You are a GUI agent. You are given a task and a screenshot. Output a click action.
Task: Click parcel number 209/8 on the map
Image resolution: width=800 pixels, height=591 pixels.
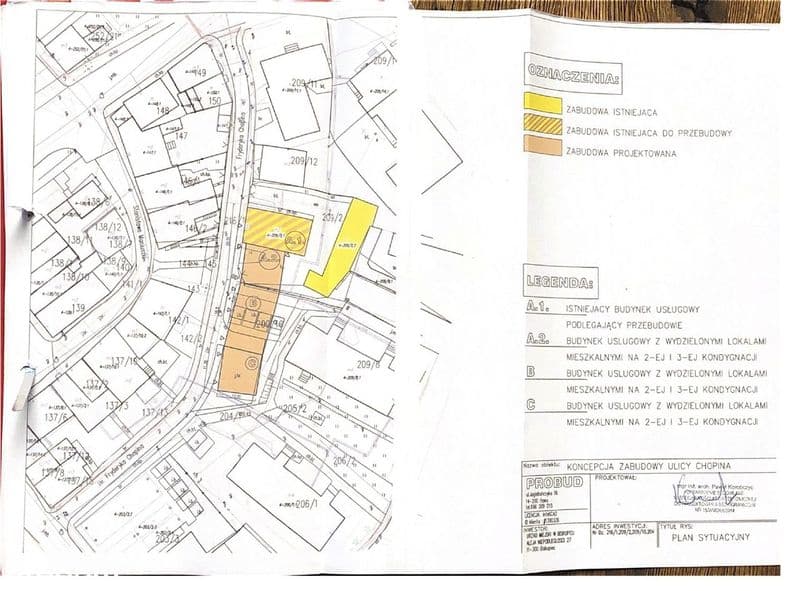coord(368,364)
